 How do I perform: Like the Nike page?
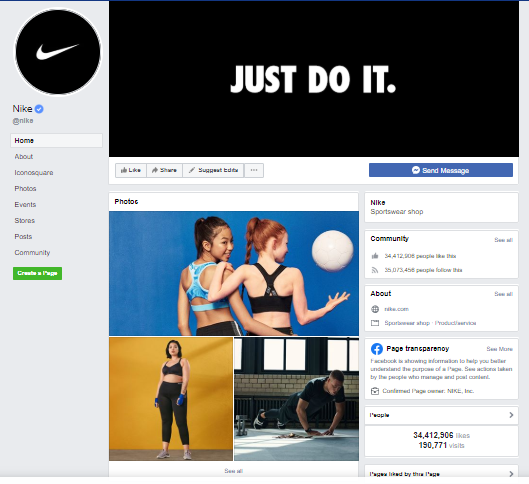pyautogui.click(x=131, y=170)
